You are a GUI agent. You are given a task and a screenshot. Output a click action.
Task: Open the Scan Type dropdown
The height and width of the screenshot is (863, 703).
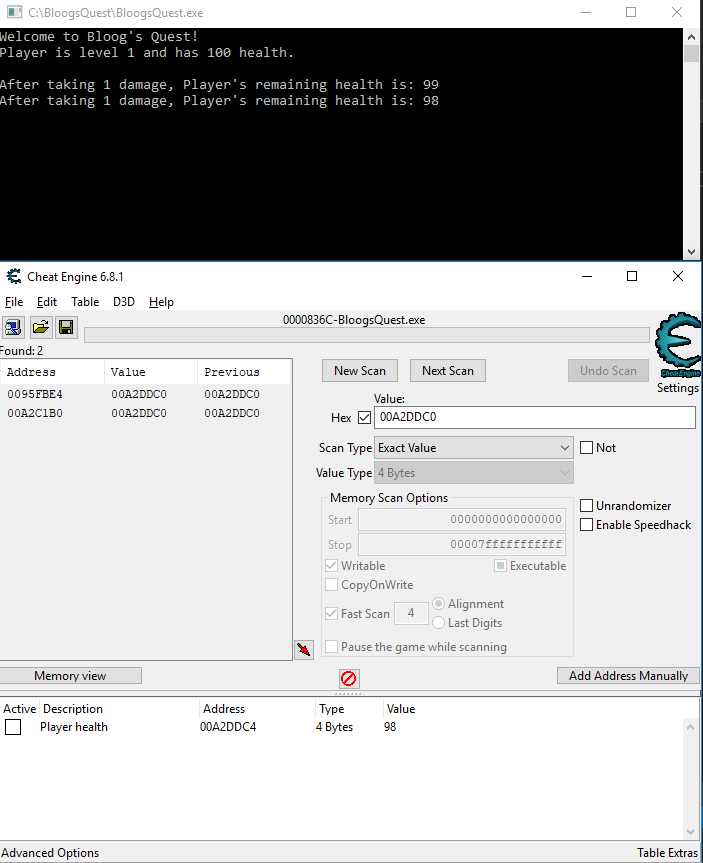[x=474, y=448]
